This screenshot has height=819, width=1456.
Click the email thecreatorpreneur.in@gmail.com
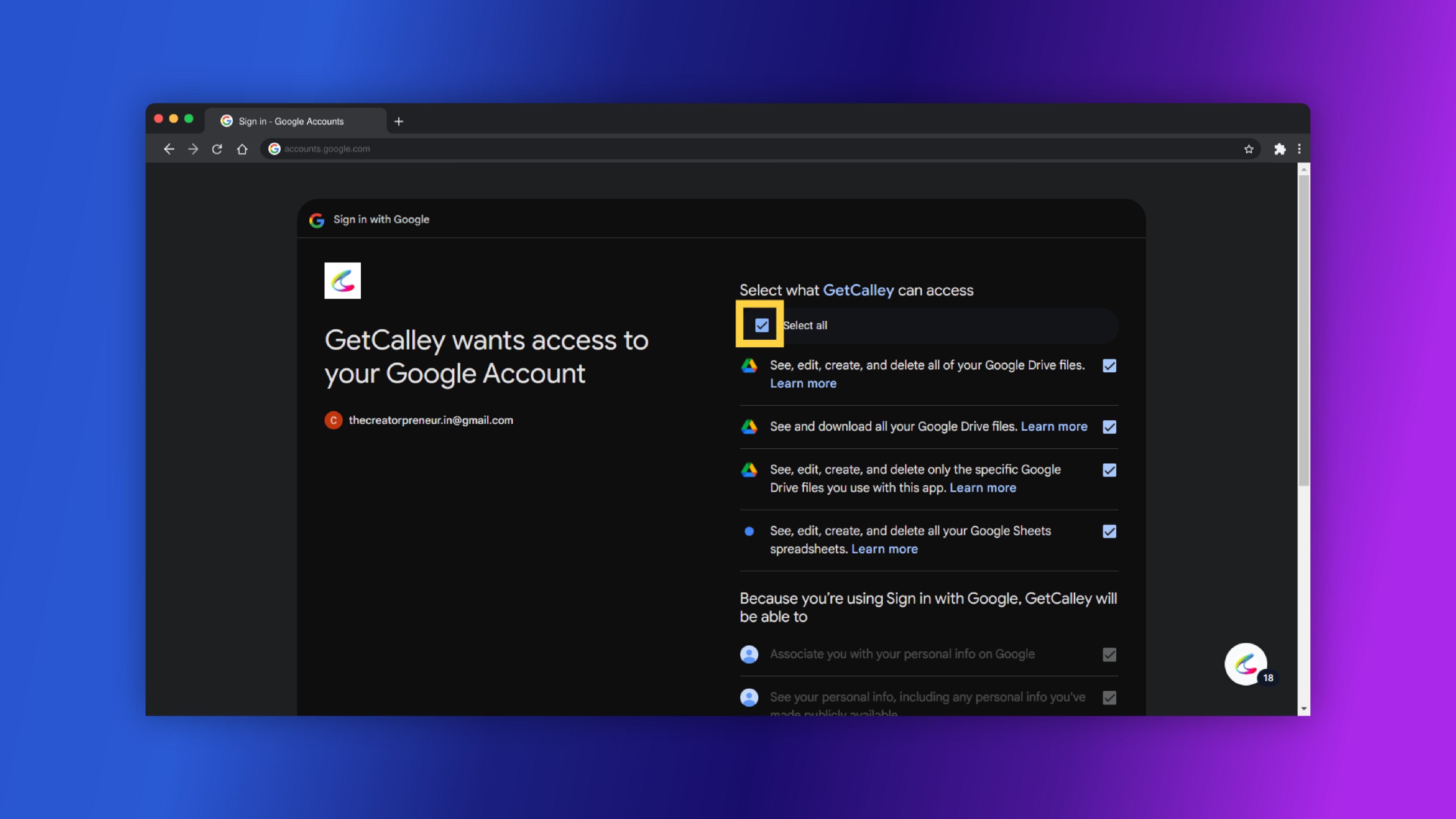pos(431,420)
